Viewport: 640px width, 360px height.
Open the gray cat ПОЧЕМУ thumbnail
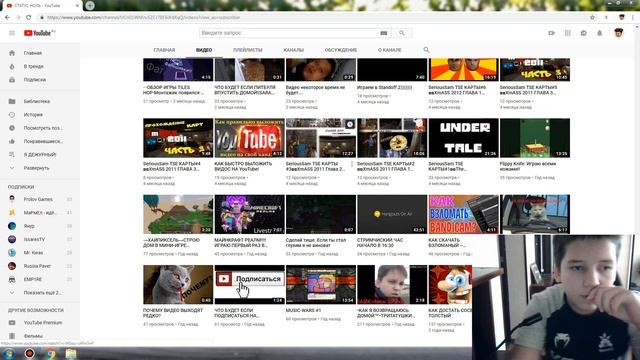click(178, 284)
